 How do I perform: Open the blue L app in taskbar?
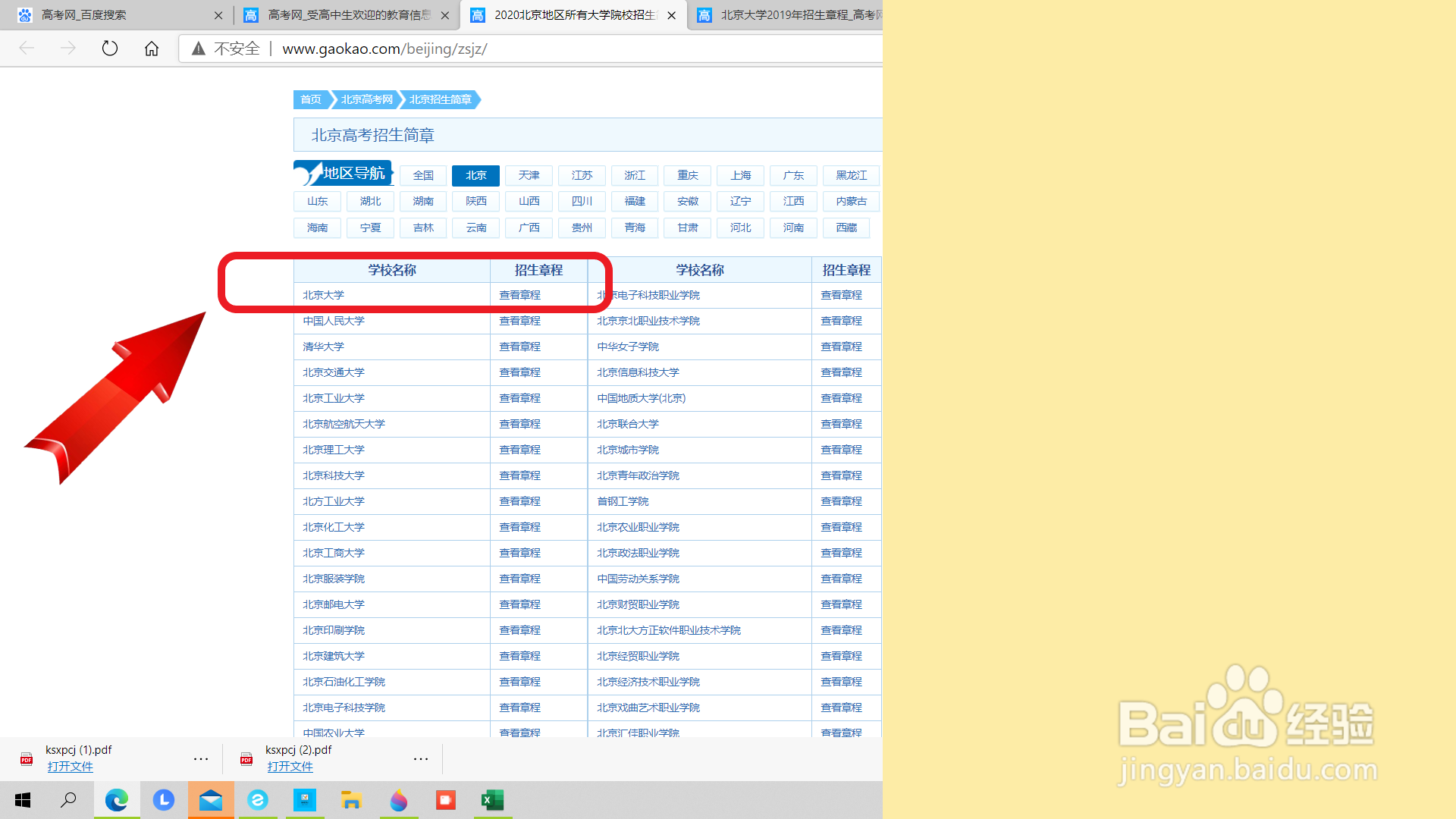164,800
